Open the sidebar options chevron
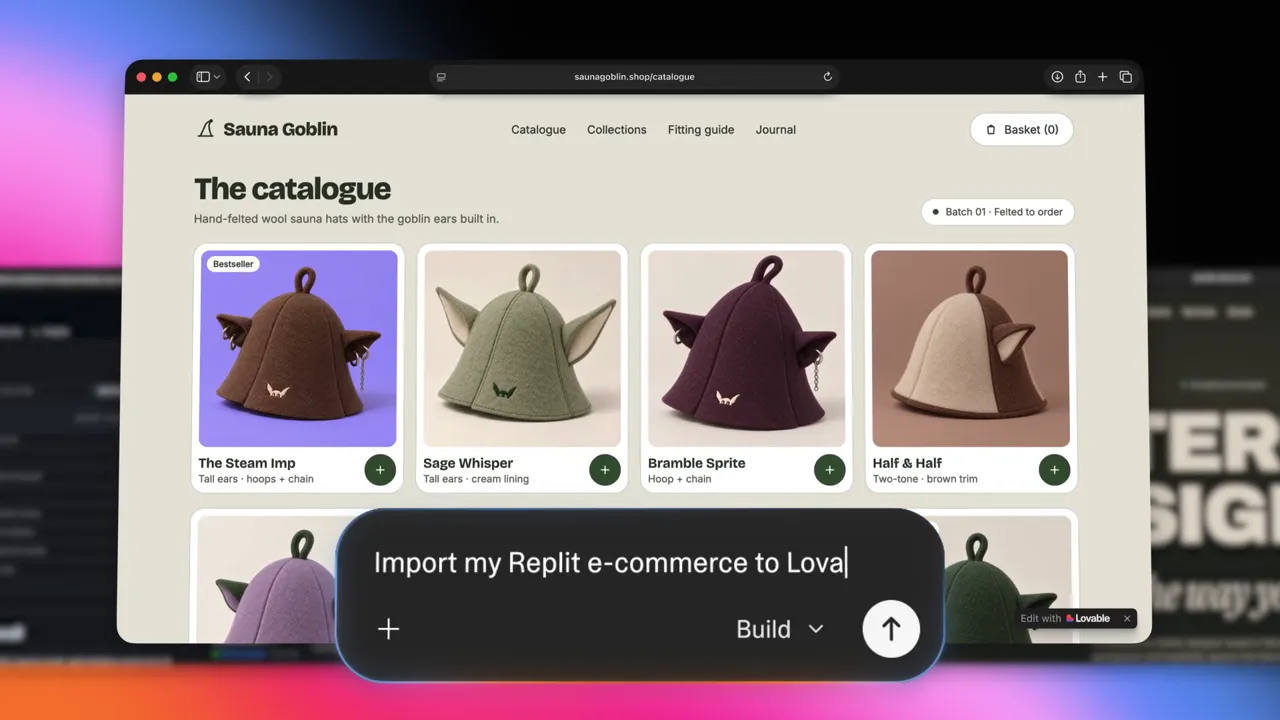This screenshot has height=720, width=1280. [x=217, y=77]
